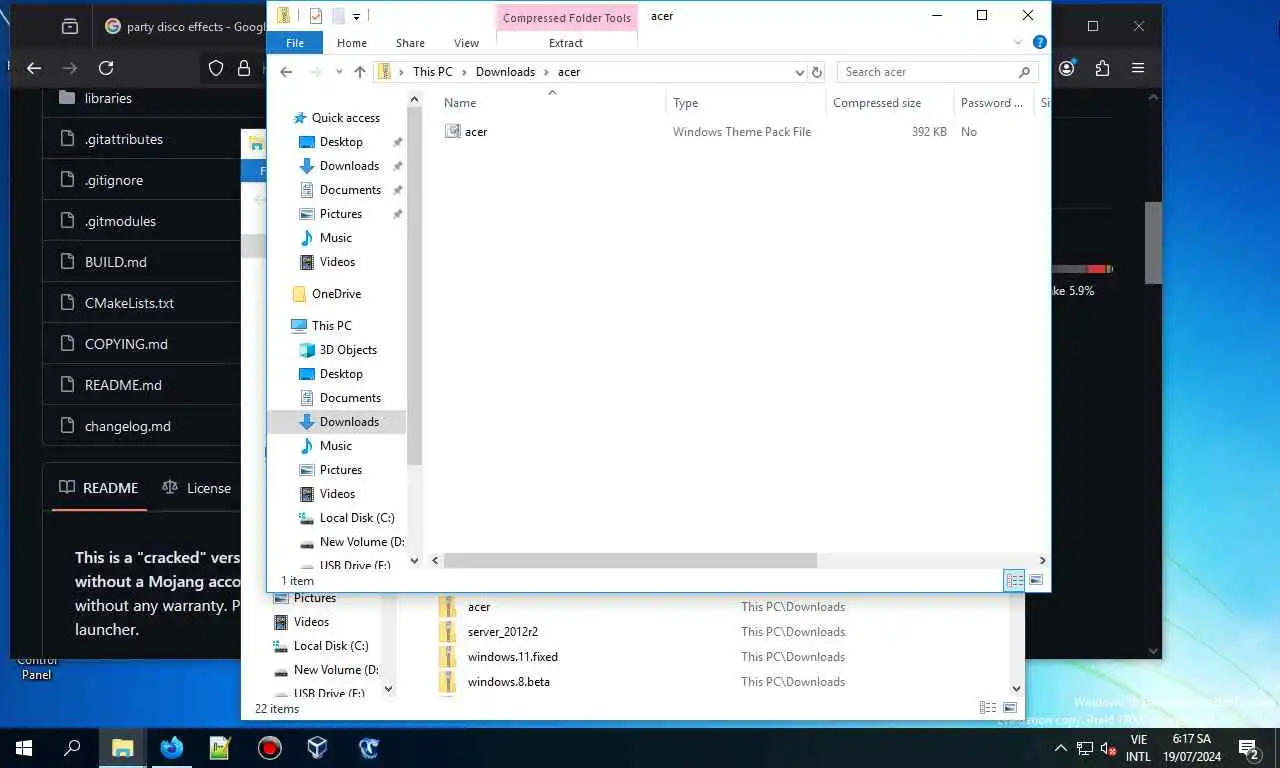Open .gitattributes file in browser
Screen dimensions: 1280x768
point(124,139)
